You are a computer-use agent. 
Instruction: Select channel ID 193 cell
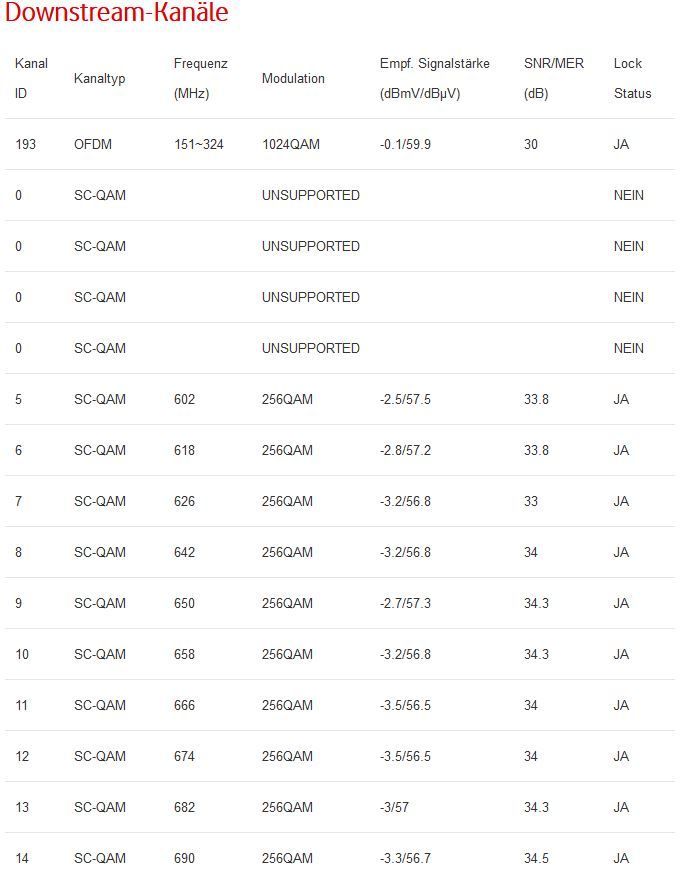point(26,144)
